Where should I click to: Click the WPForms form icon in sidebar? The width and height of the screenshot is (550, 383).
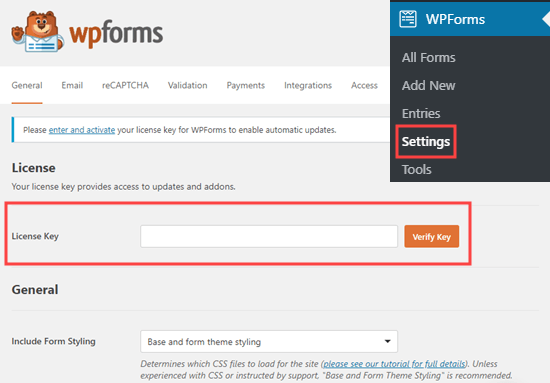[408, 19]
